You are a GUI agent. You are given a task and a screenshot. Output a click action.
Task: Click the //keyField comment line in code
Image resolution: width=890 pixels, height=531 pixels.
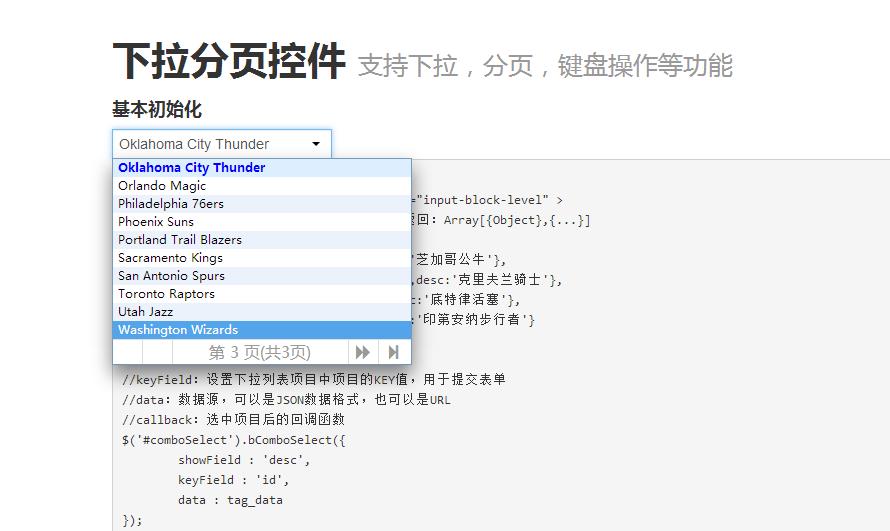pos(314,380)
